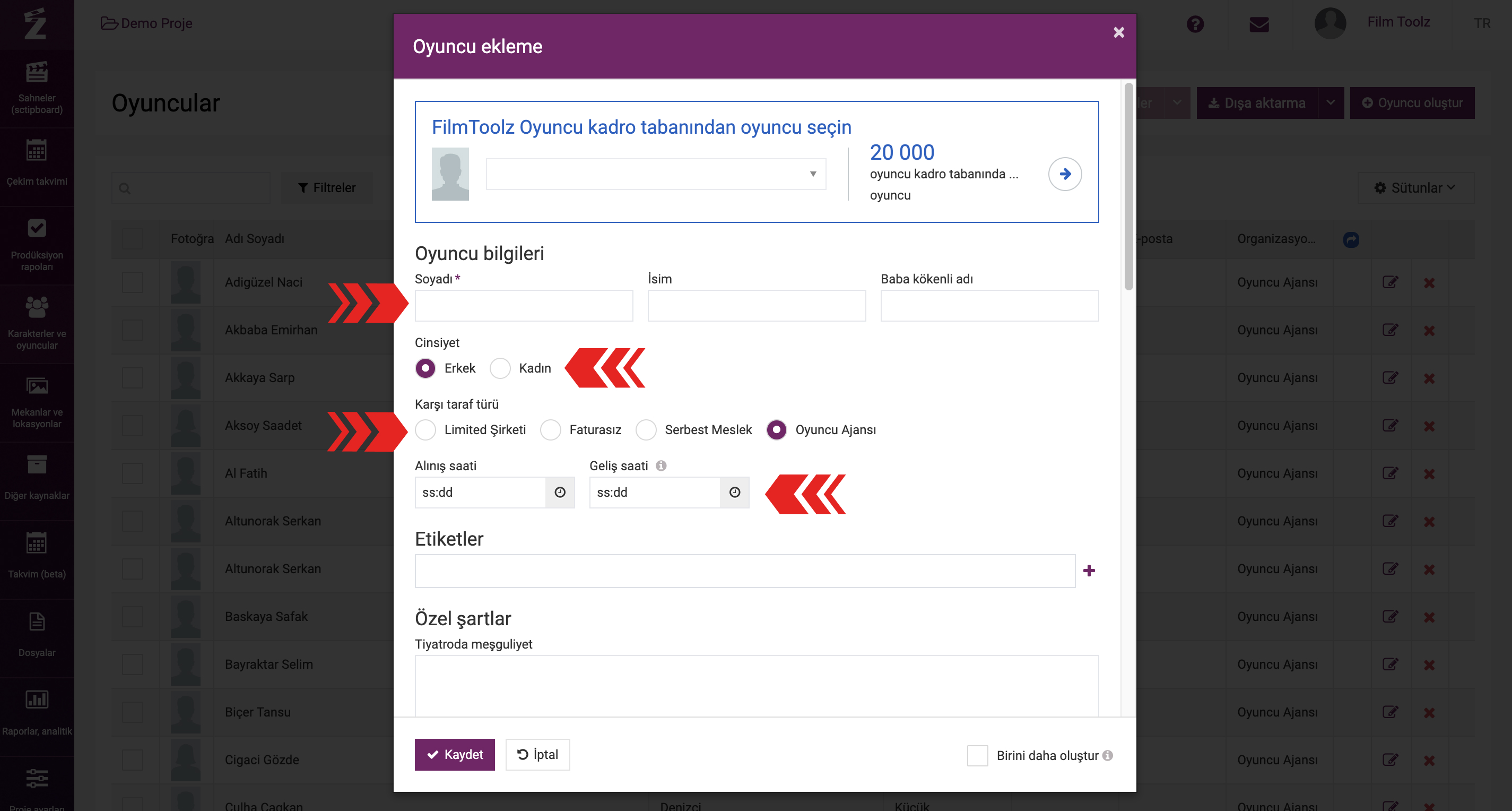The image size is (1512, 811).
Task: Click Dışa aktarma export button
Action: [x=1257, y=103]
